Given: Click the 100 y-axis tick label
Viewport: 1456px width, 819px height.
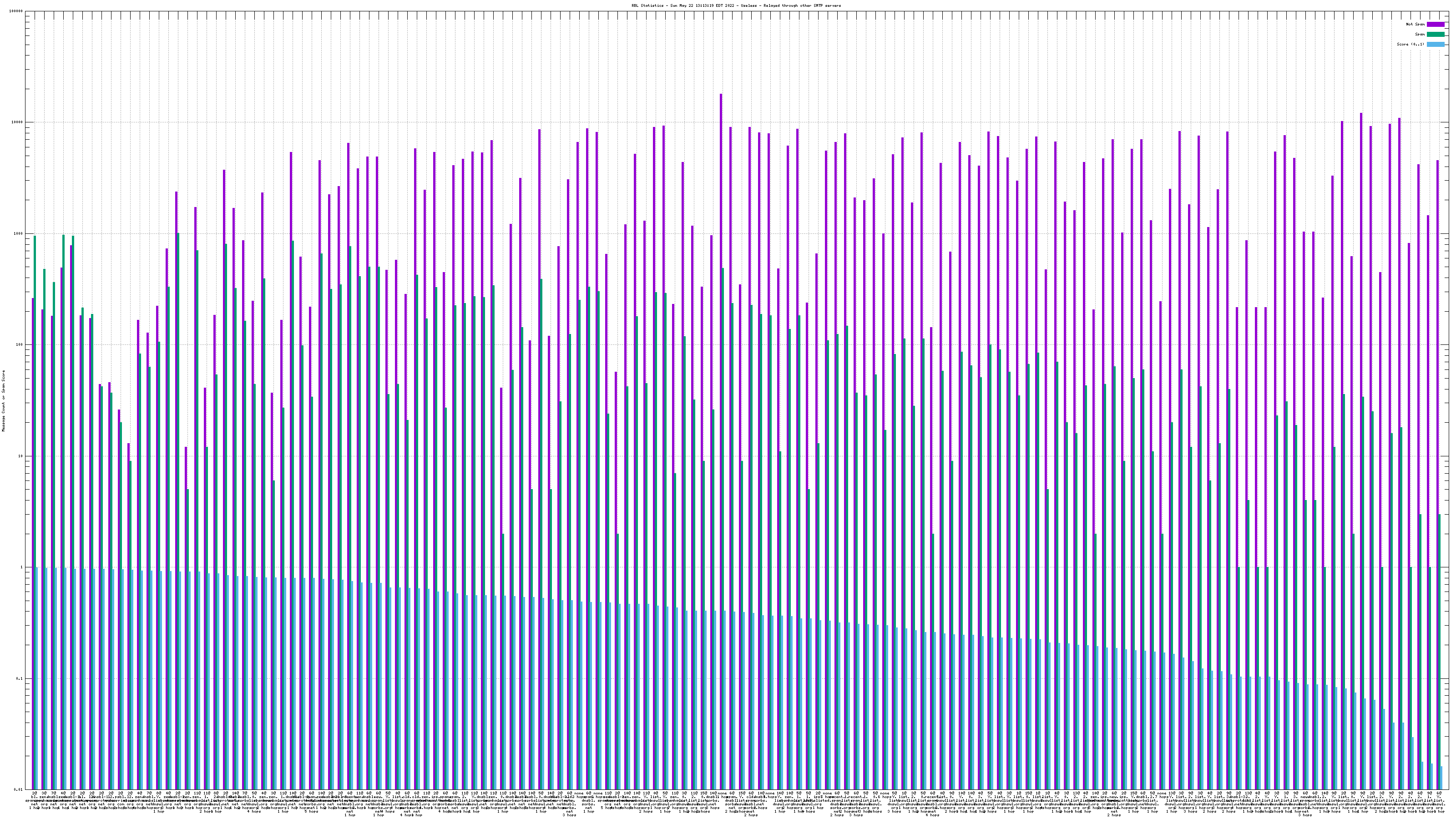Looking at the screenshot, I should 20,345.
